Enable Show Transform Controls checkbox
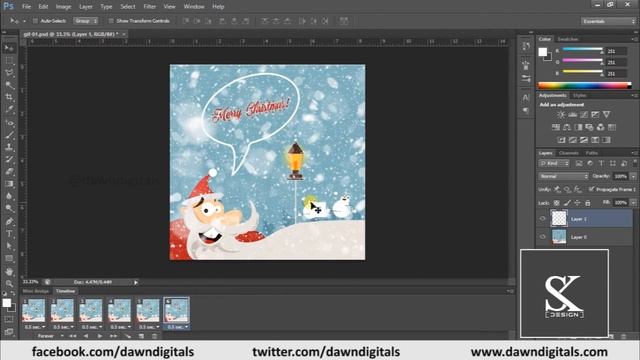This screenshot has height=360, width=640. point(111,21)
